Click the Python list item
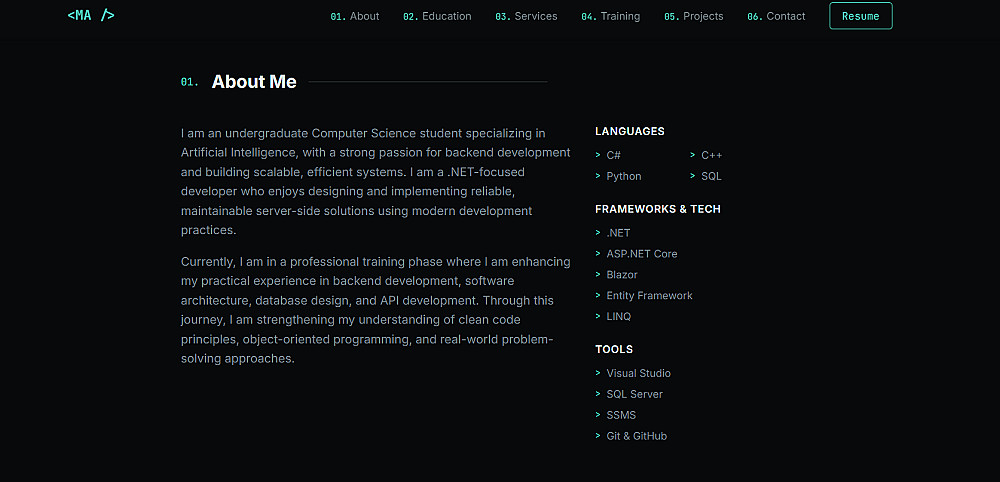The image size is (1000, 482). 624,176
